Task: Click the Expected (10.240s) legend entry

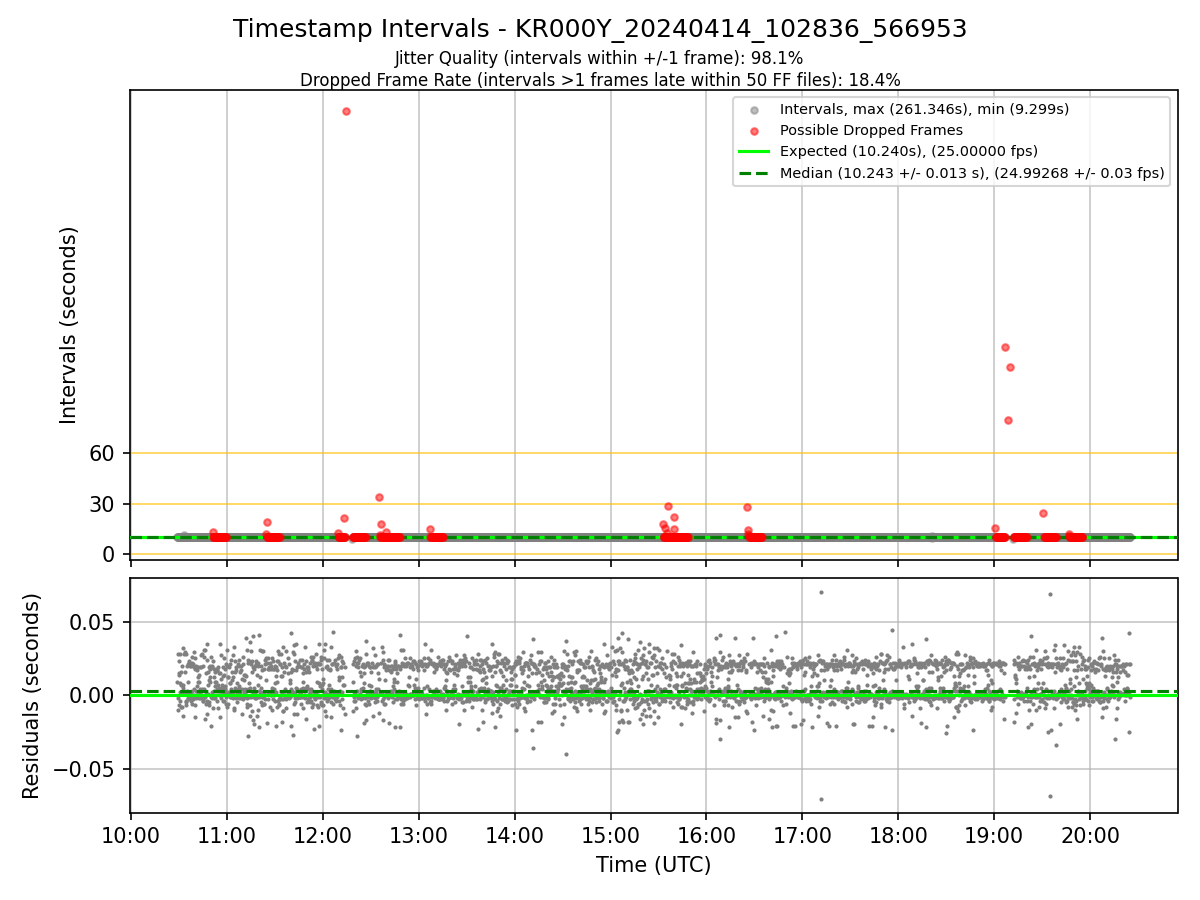Action: tap(909, 151)
